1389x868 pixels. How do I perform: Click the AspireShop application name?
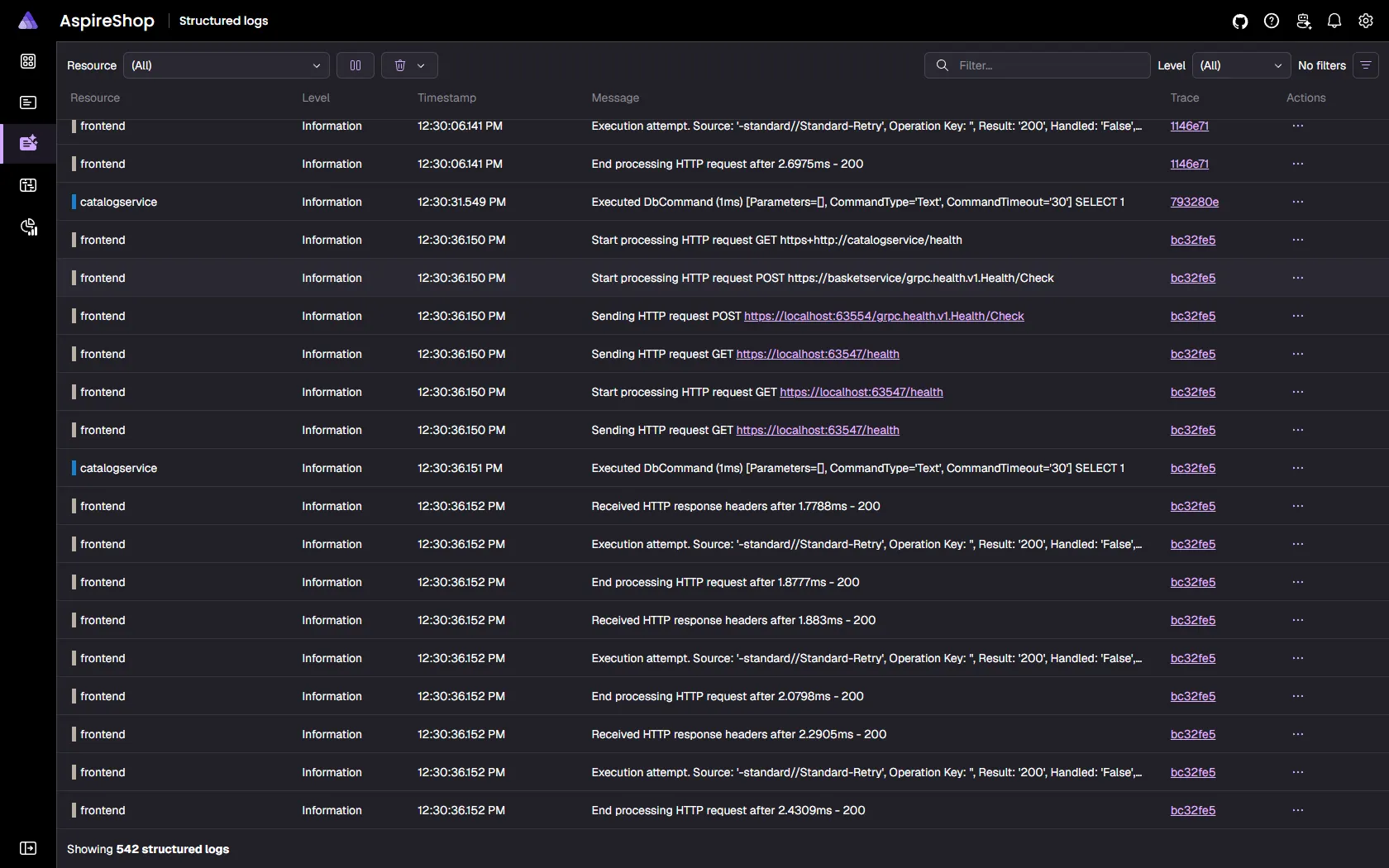[107, 21]
